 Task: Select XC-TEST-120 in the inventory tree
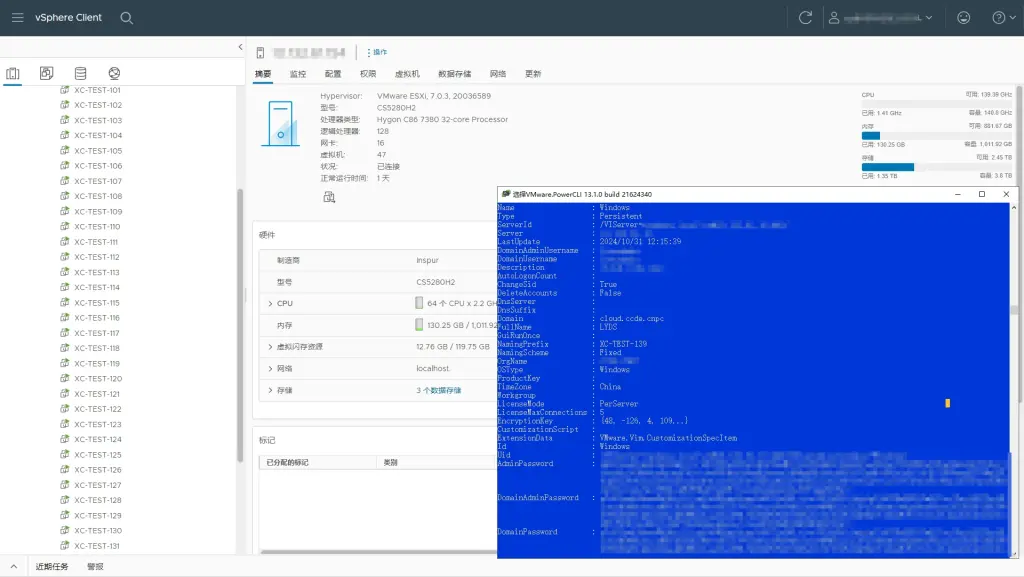pyautogui.click(x=98, y=379)
